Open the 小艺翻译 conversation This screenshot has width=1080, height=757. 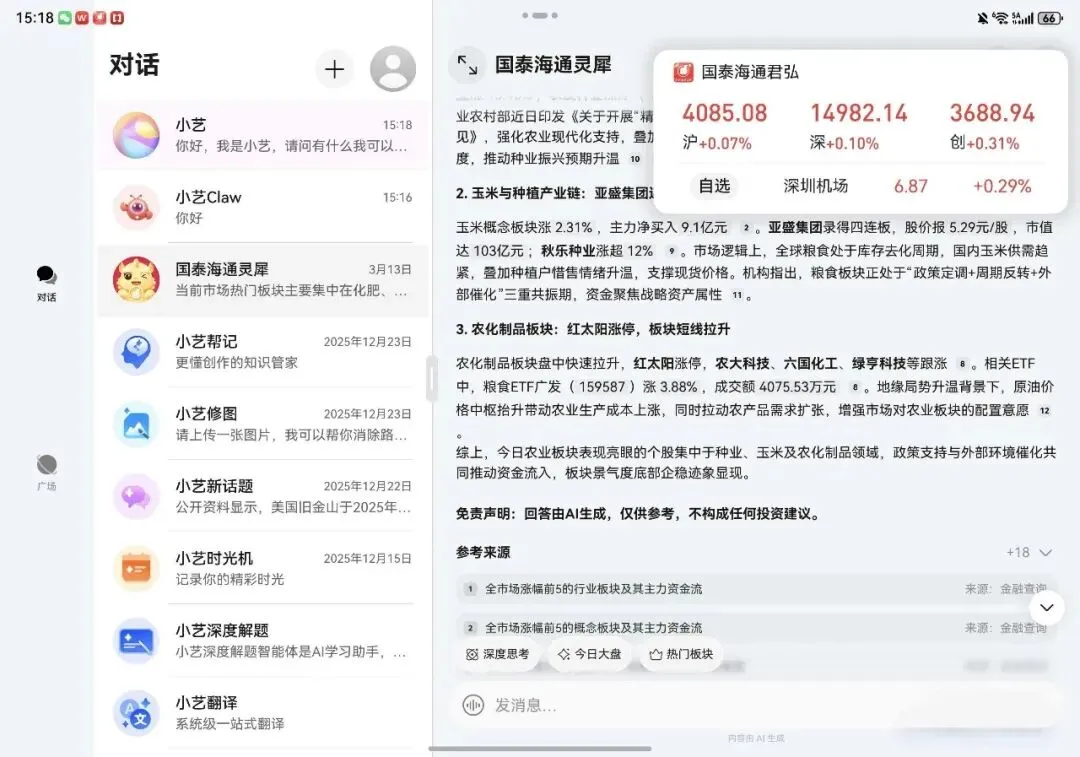click(x=262, y=714)
